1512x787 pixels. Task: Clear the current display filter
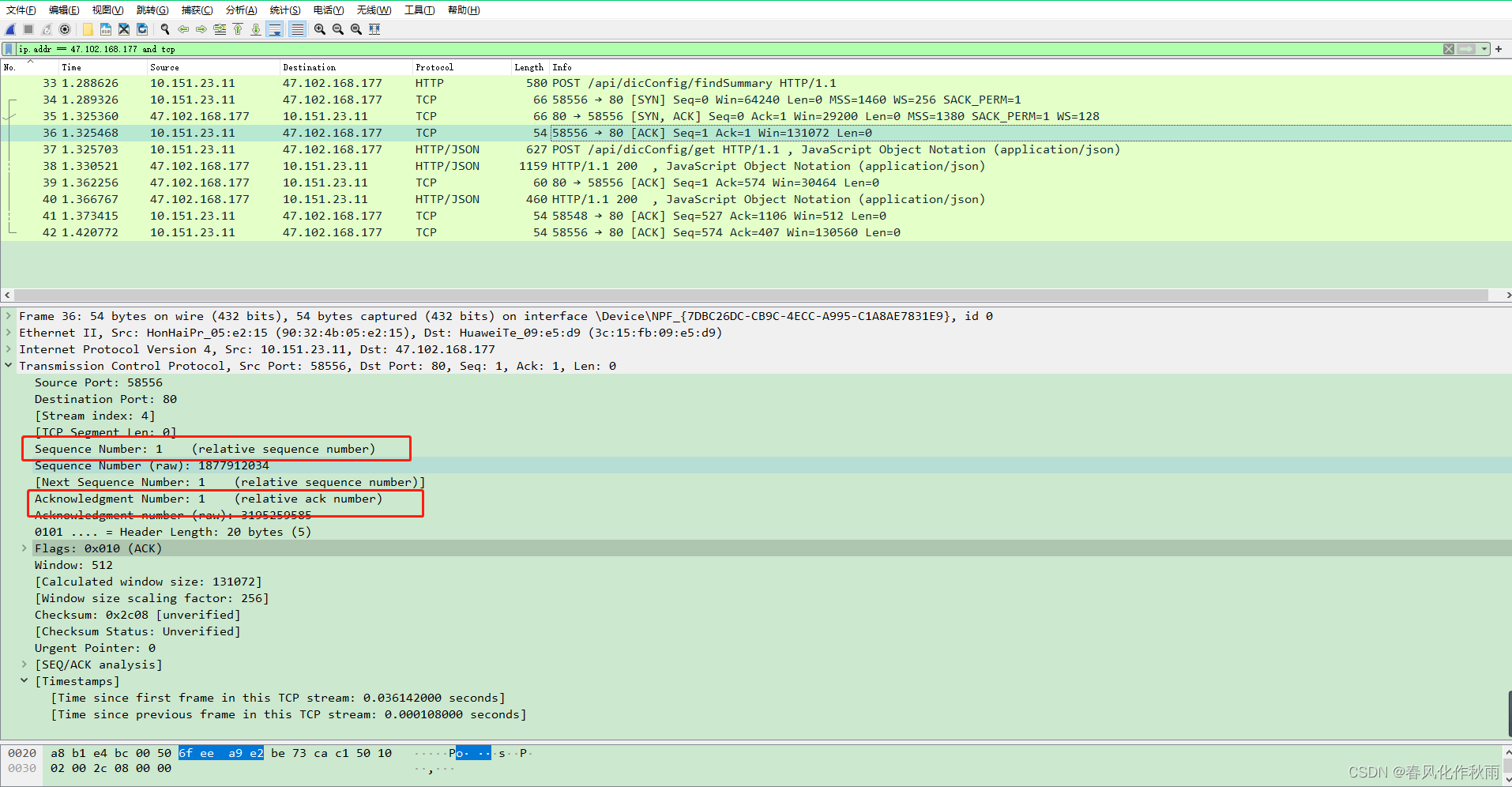click(x=1448, y=48)
